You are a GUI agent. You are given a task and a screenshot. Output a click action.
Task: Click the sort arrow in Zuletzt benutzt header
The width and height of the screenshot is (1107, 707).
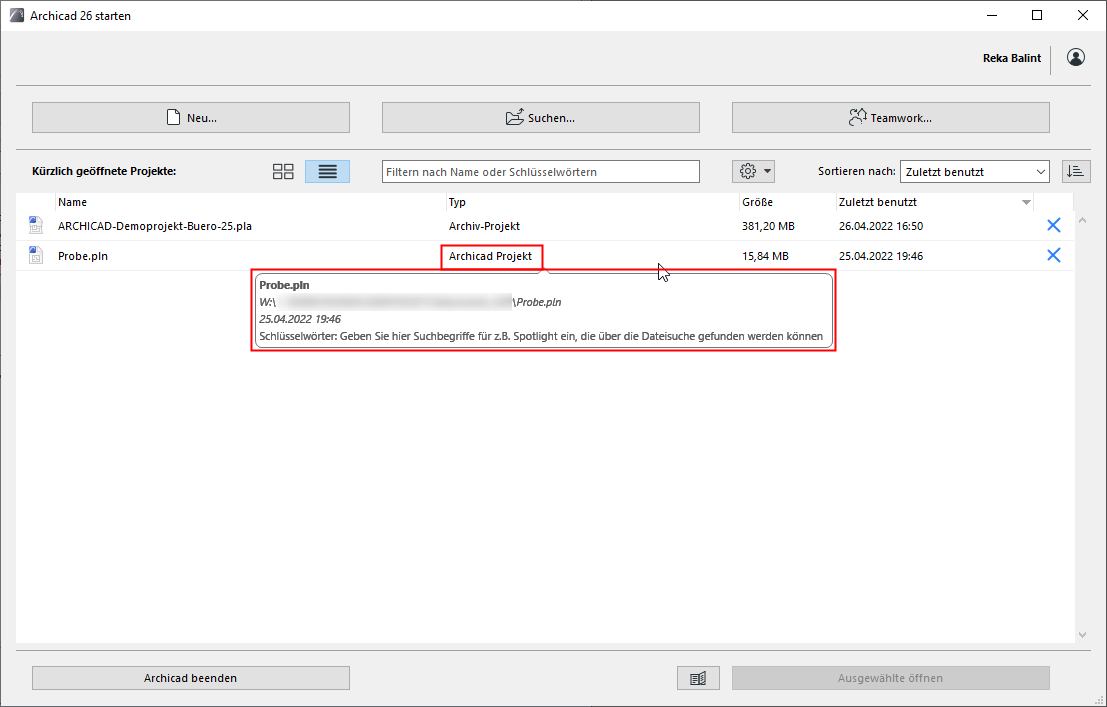[x=1026, y=203]
